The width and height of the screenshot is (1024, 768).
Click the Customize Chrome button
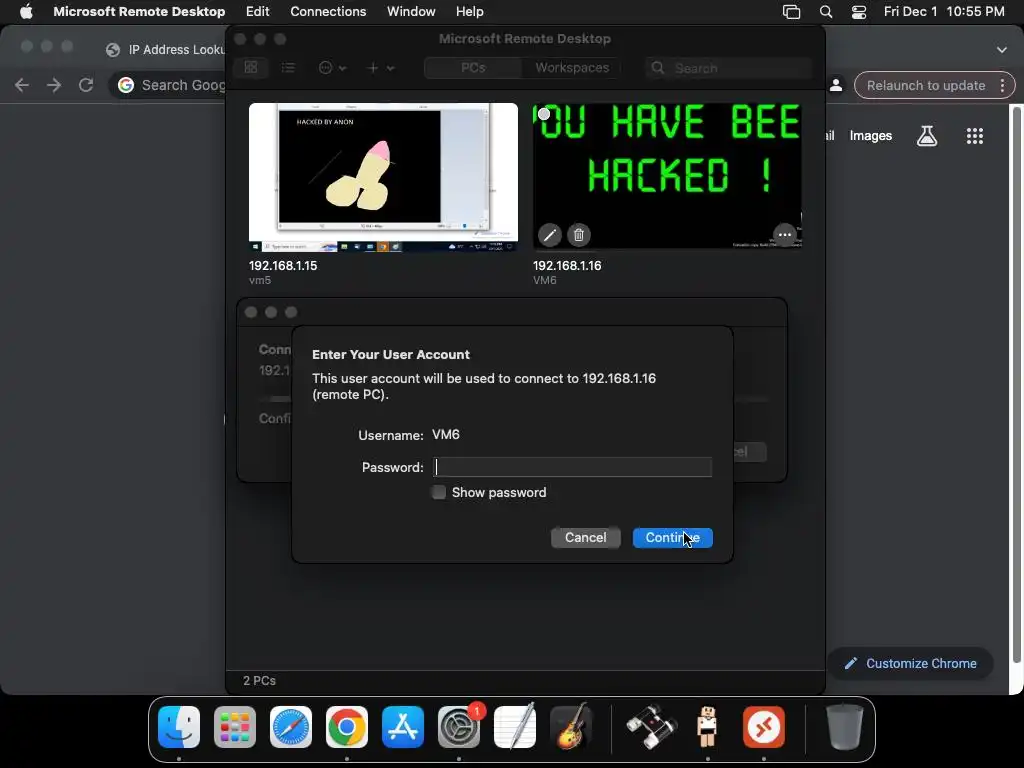910,663
